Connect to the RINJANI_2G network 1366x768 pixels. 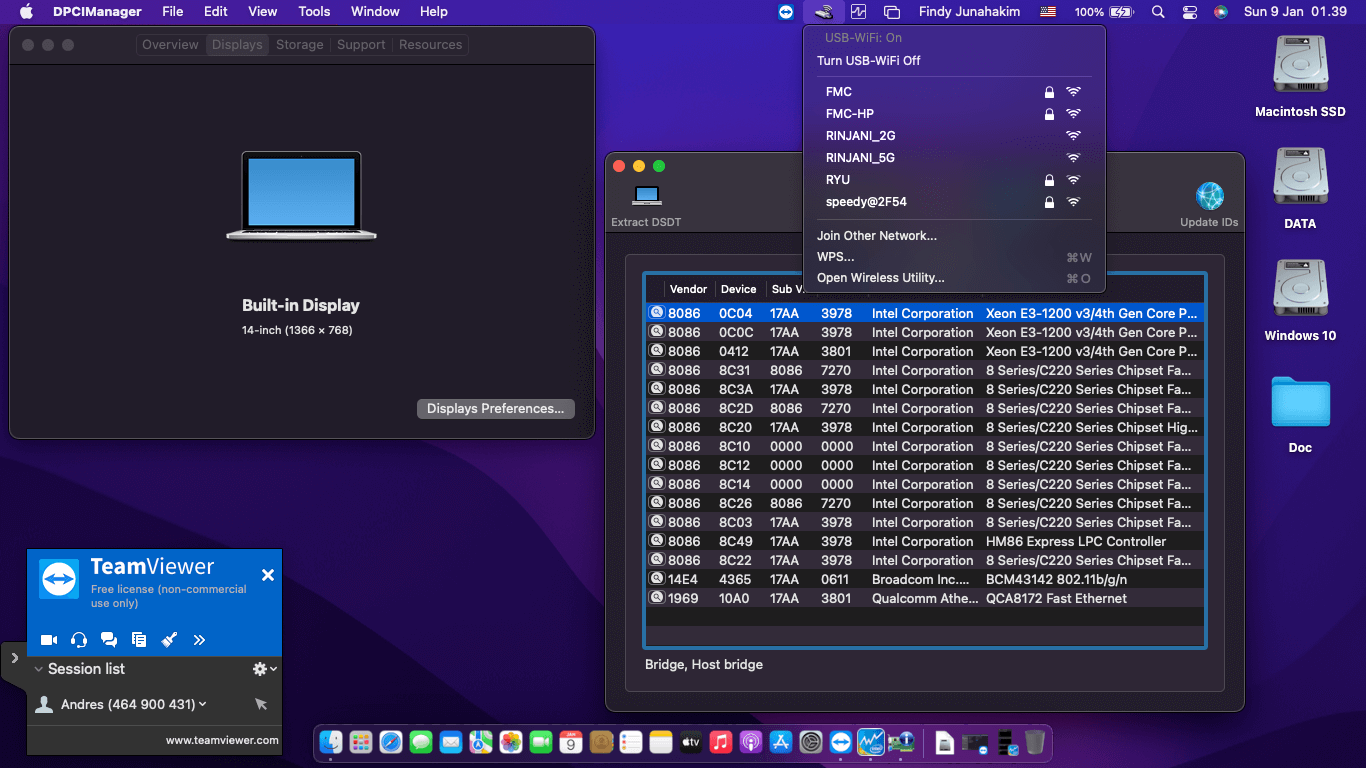coord(954,136)
